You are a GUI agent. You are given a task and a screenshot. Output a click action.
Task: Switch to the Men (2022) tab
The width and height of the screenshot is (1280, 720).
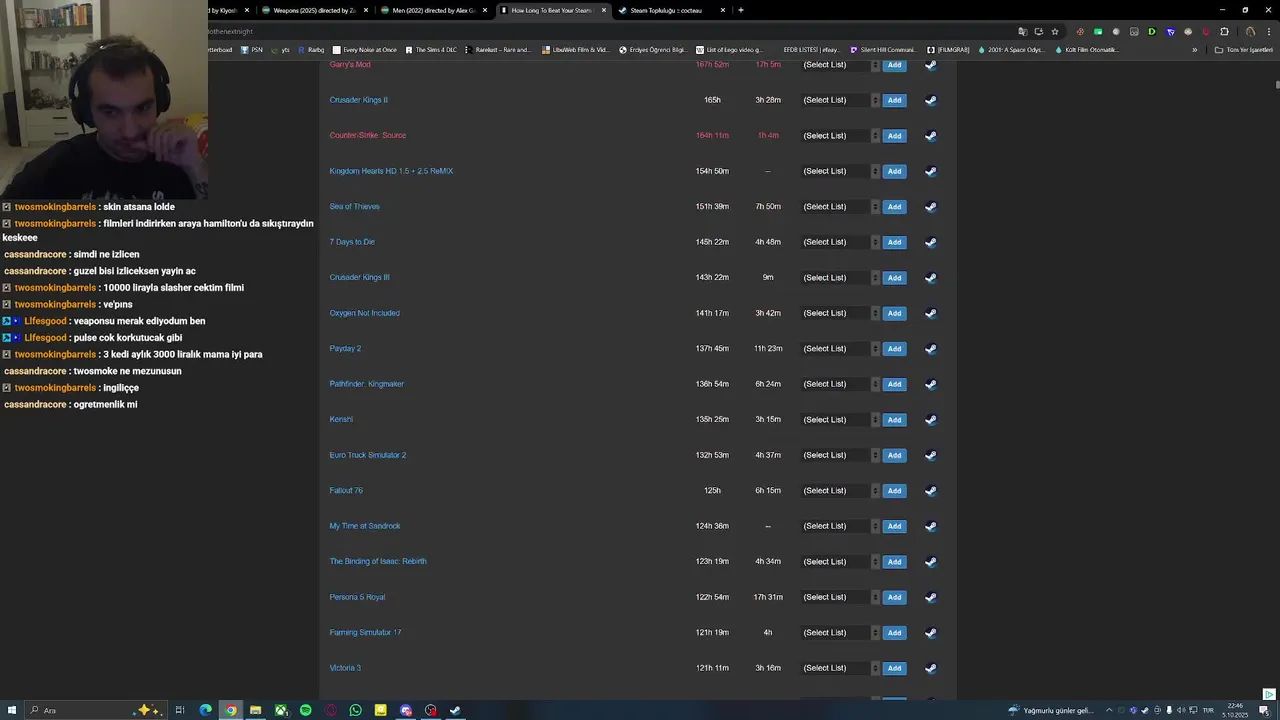(x=432, y=10)
